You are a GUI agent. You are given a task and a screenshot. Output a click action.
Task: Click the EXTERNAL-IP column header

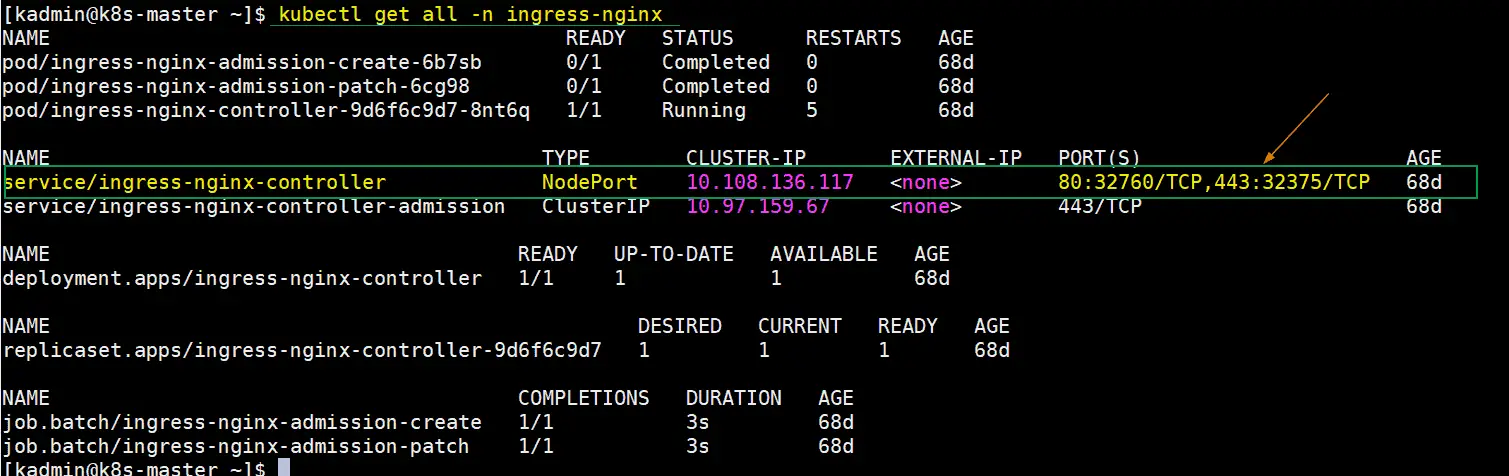click(956, 158)
